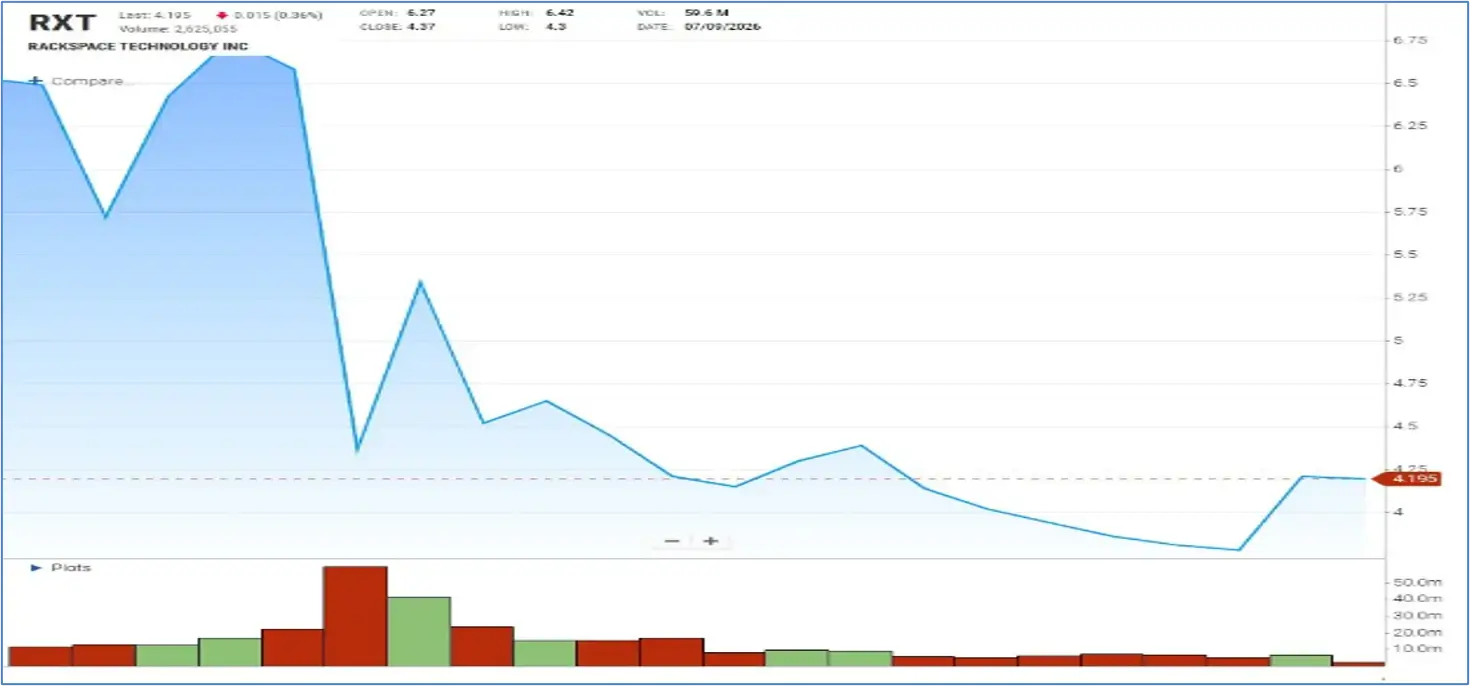Click the RXT ticker symbol
Image resolution: width=1470 pixels, height=686 pixels.
coord(63,22)
